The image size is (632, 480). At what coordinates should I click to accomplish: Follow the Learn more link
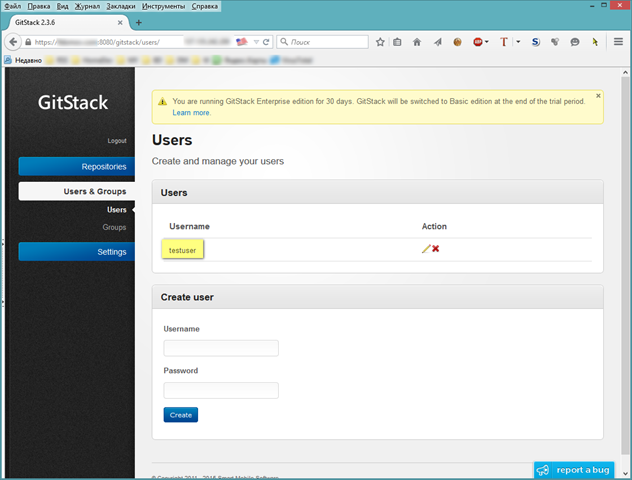click(x=191, y=113)
